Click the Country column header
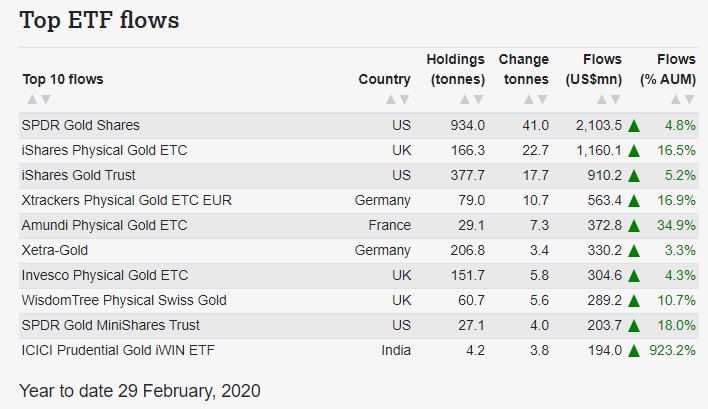Image resolution: width=708 pixels, height=409 pixels. point(384,79)
